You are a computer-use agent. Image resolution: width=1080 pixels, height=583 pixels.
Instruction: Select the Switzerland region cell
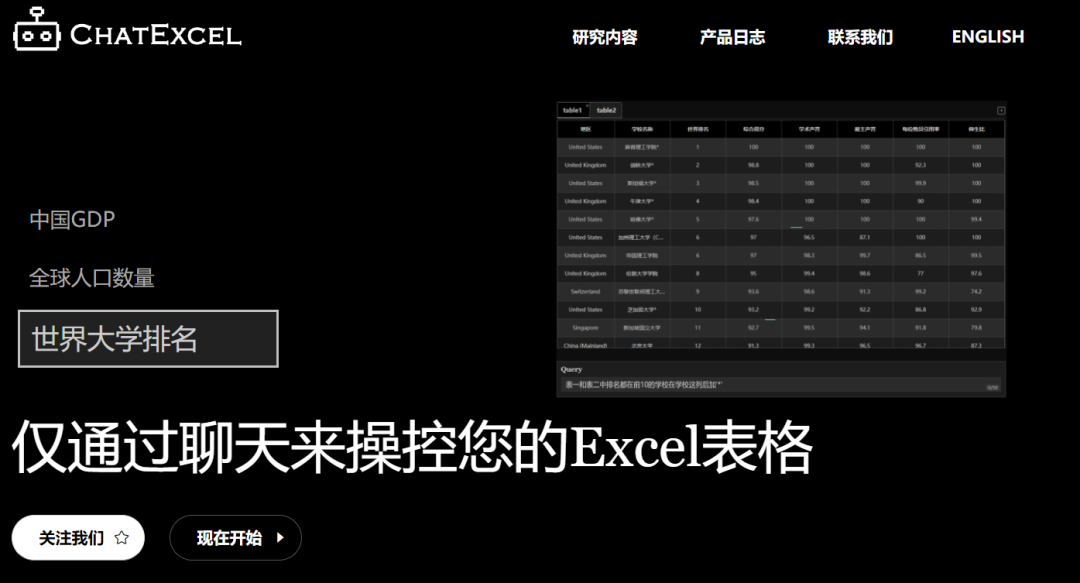pos(585,292)
